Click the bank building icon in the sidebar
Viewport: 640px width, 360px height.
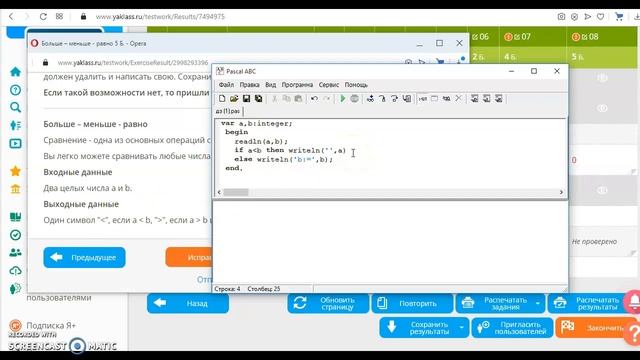15,189
